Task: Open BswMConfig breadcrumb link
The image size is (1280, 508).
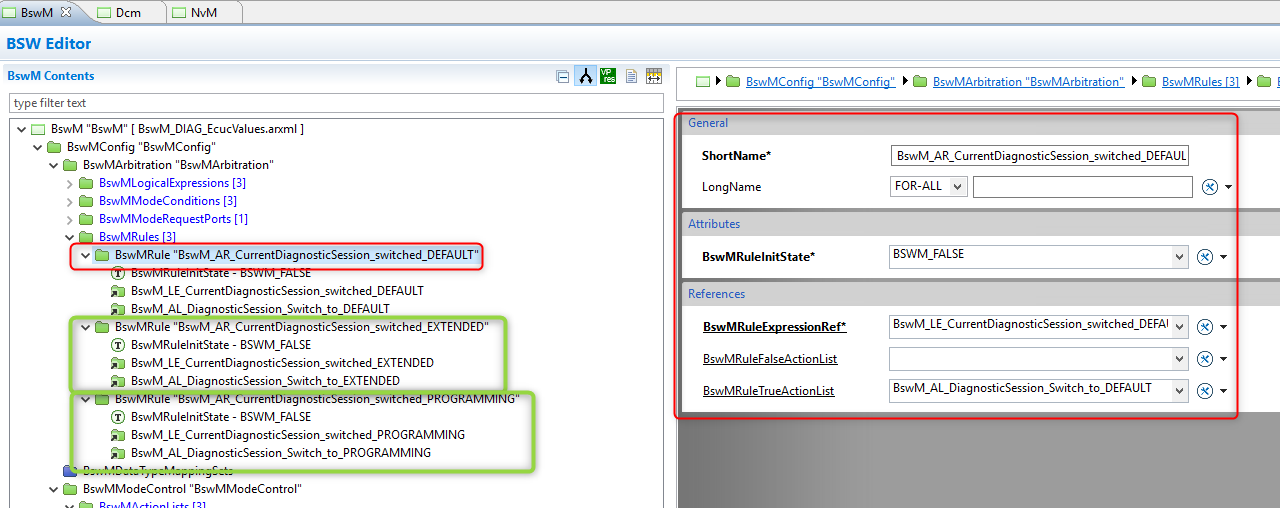Action: coord(820,82)
